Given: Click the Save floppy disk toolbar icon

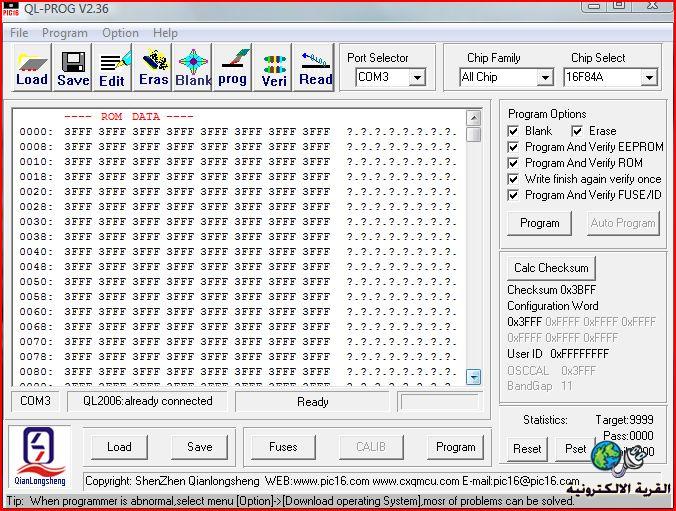Looking at the screenshot, I should [x=72, y=67].
